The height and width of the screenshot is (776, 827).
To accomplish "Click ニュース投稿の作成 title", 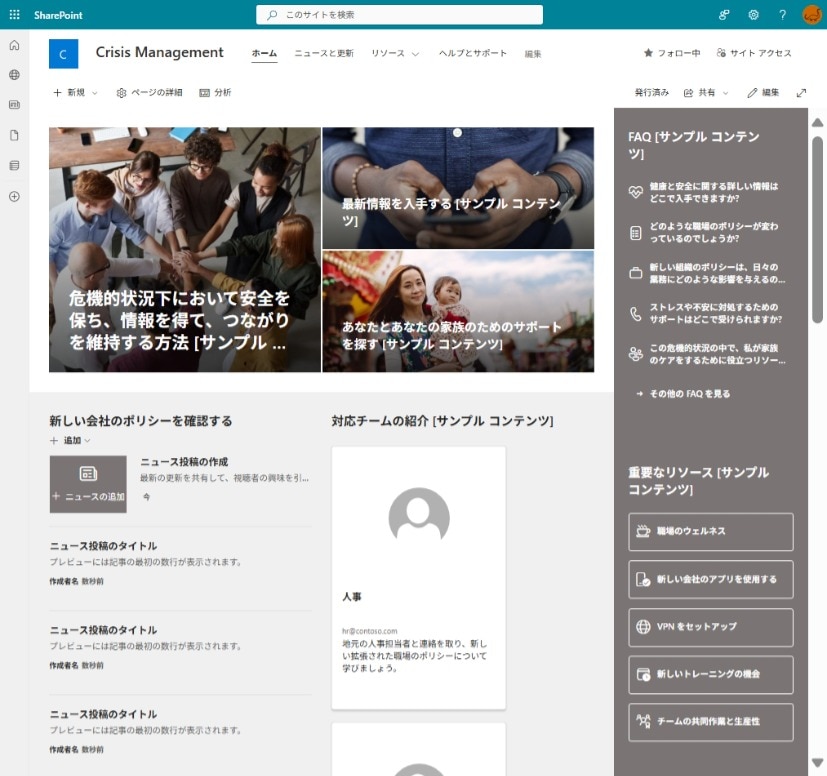I will pyautogui.click(x=184, y=462).
